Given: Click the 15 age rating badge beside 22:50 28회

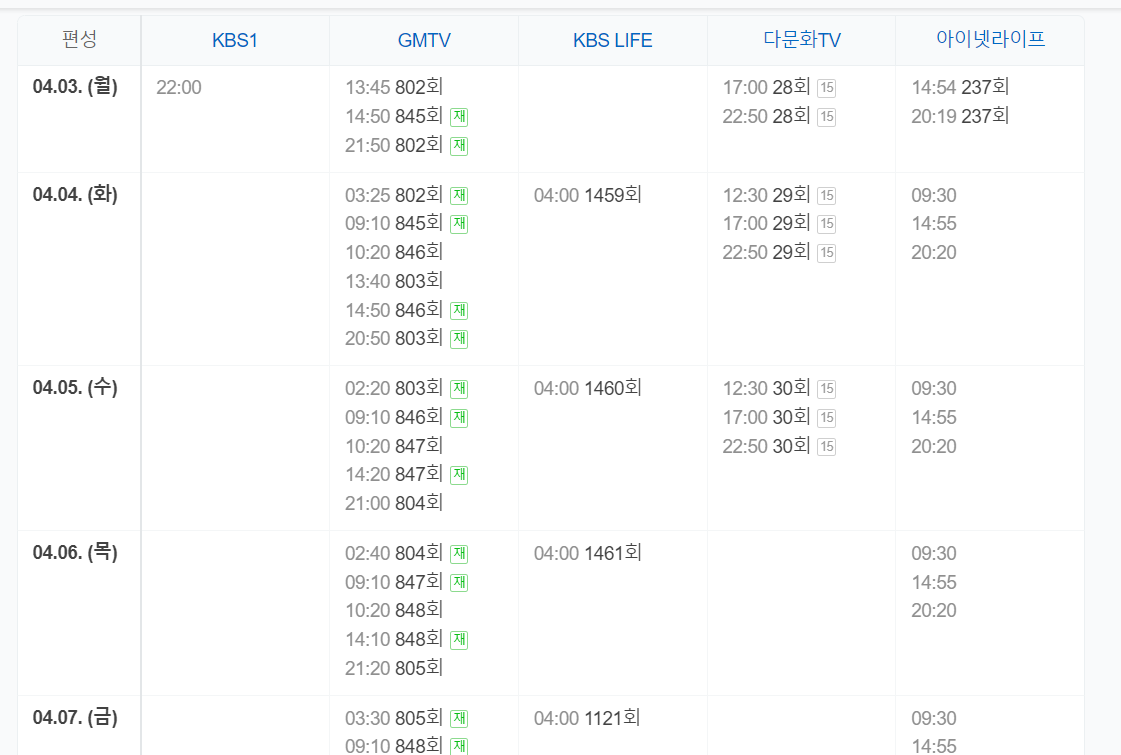Looking at the screenshot, I should pos(826,117).
